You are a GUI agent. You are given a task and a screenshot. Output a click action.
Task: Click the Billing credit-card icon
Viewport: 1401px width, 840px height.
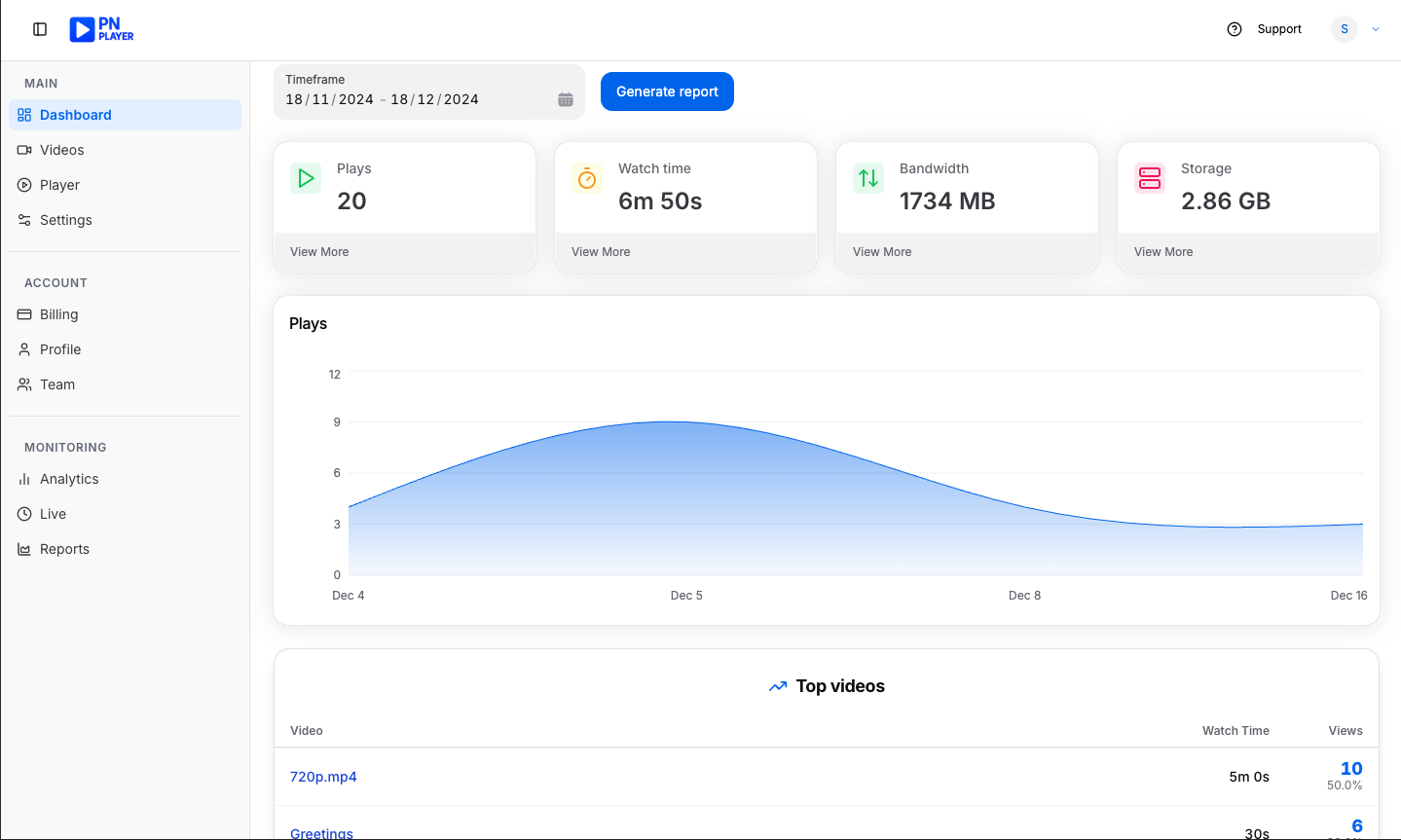pyautogui.click(x=23, y=314)
